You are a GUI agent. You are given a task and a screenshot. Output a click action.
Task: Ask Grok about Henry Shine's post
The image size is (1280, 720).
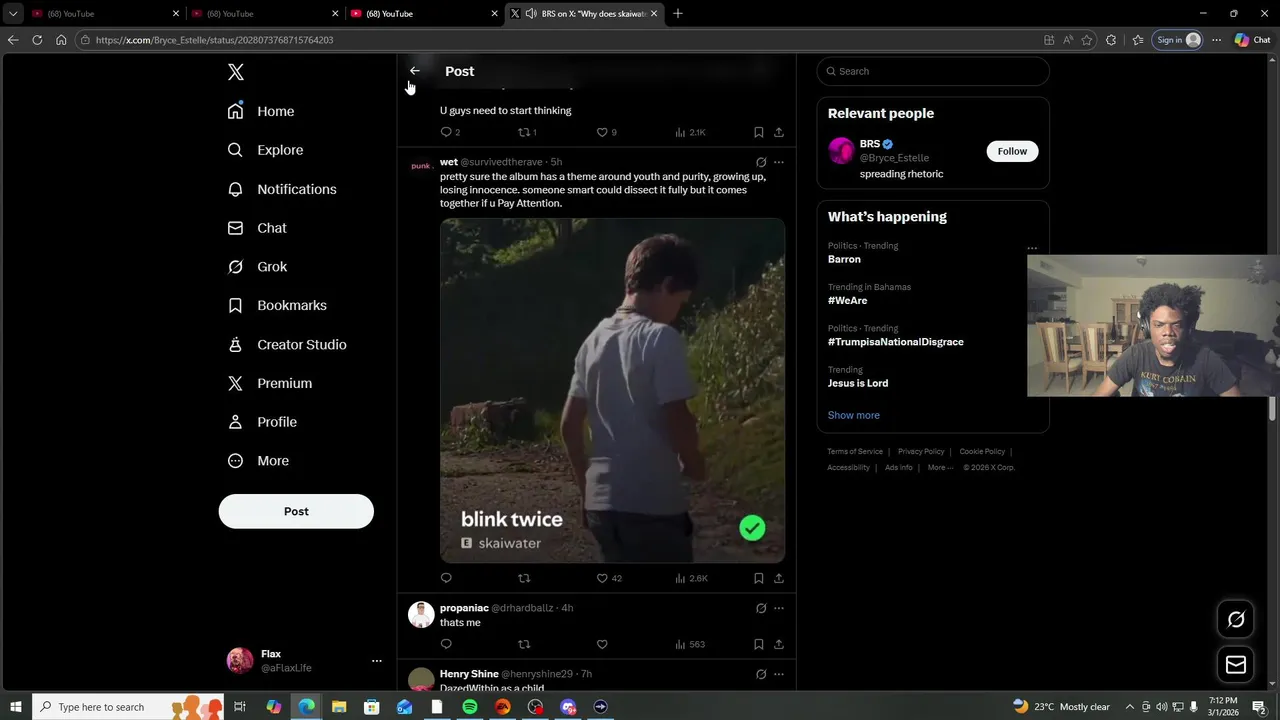point(761,674)
